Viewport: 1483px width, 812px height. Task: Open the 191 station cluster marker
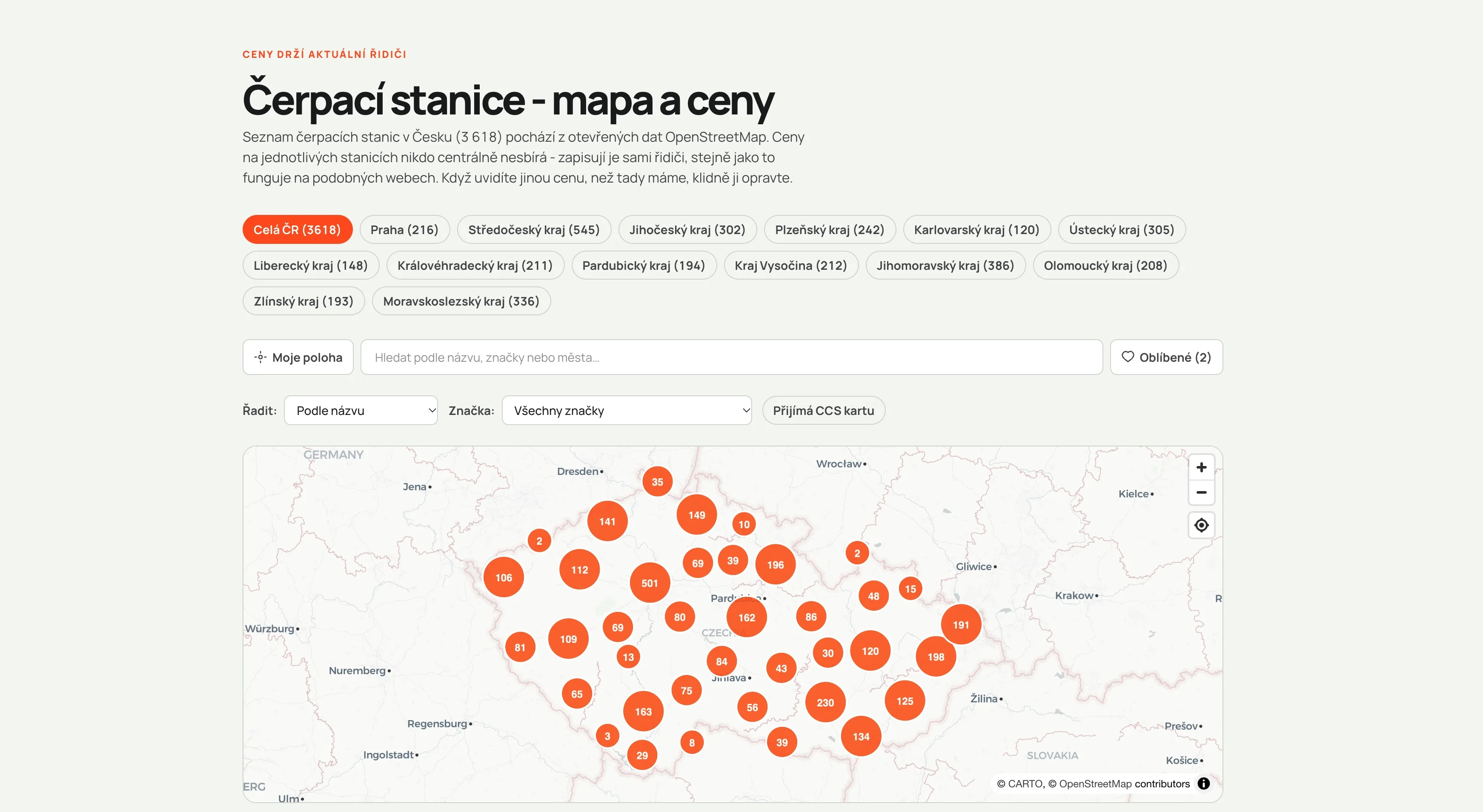coord(960,624)
